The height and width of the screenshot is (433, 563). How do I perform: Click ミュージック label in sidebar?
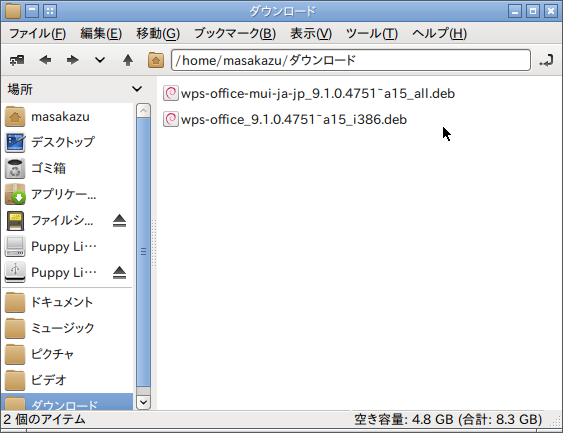click(x=63, y=328)
